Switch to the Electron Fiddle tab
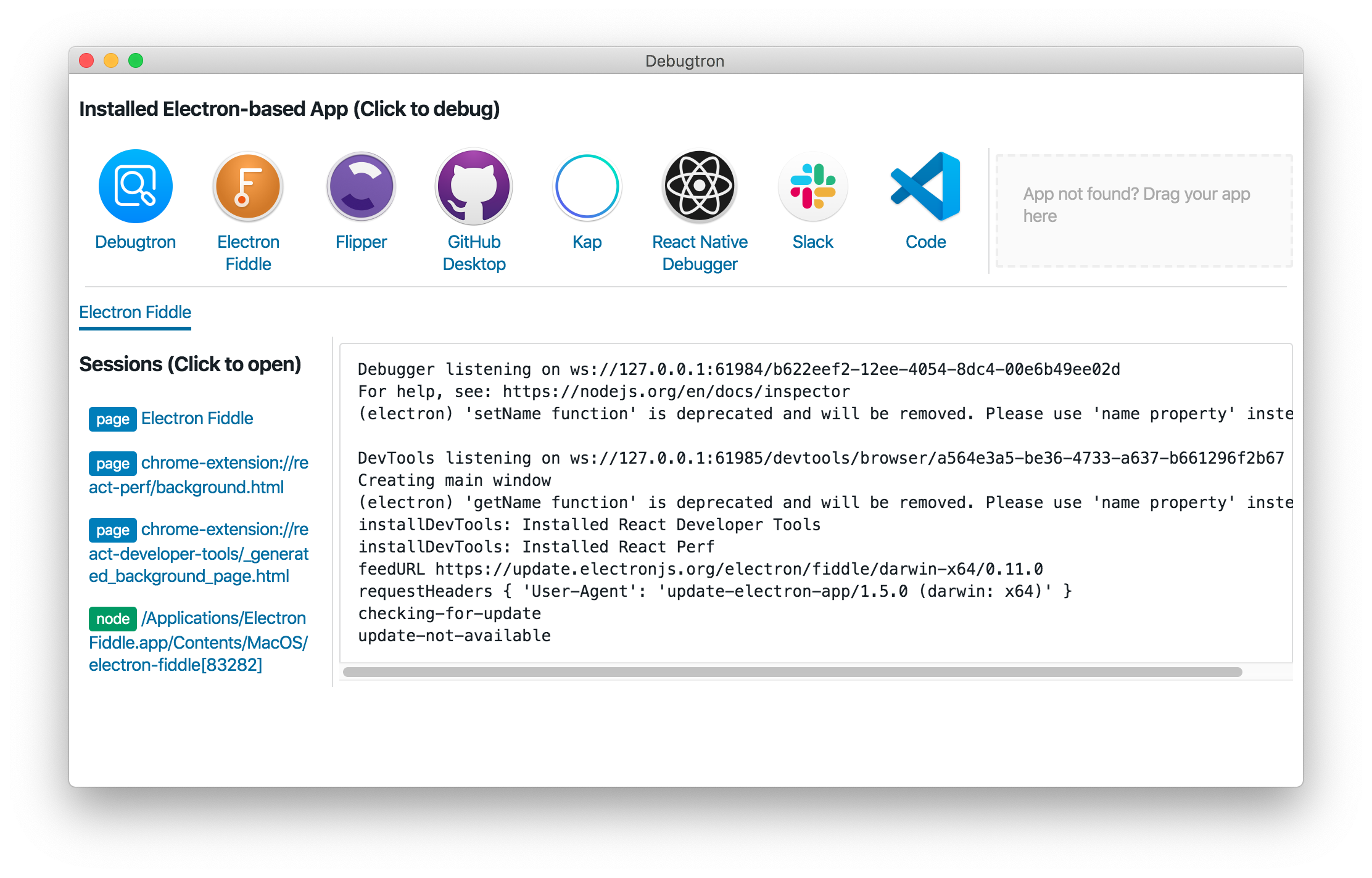The width and height of the screenshot is (1372, 878). pos(135,313)
